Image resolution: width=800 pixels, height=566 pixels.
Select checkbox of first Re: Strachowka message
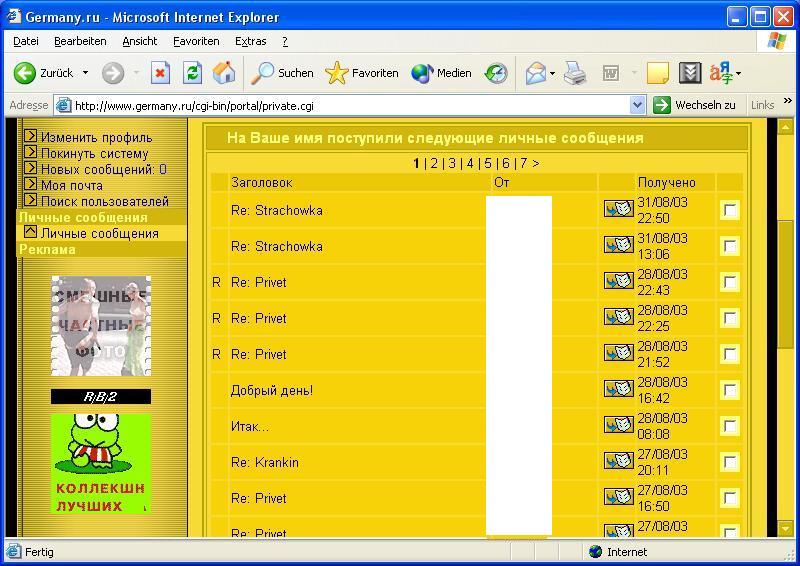[730, 211]
